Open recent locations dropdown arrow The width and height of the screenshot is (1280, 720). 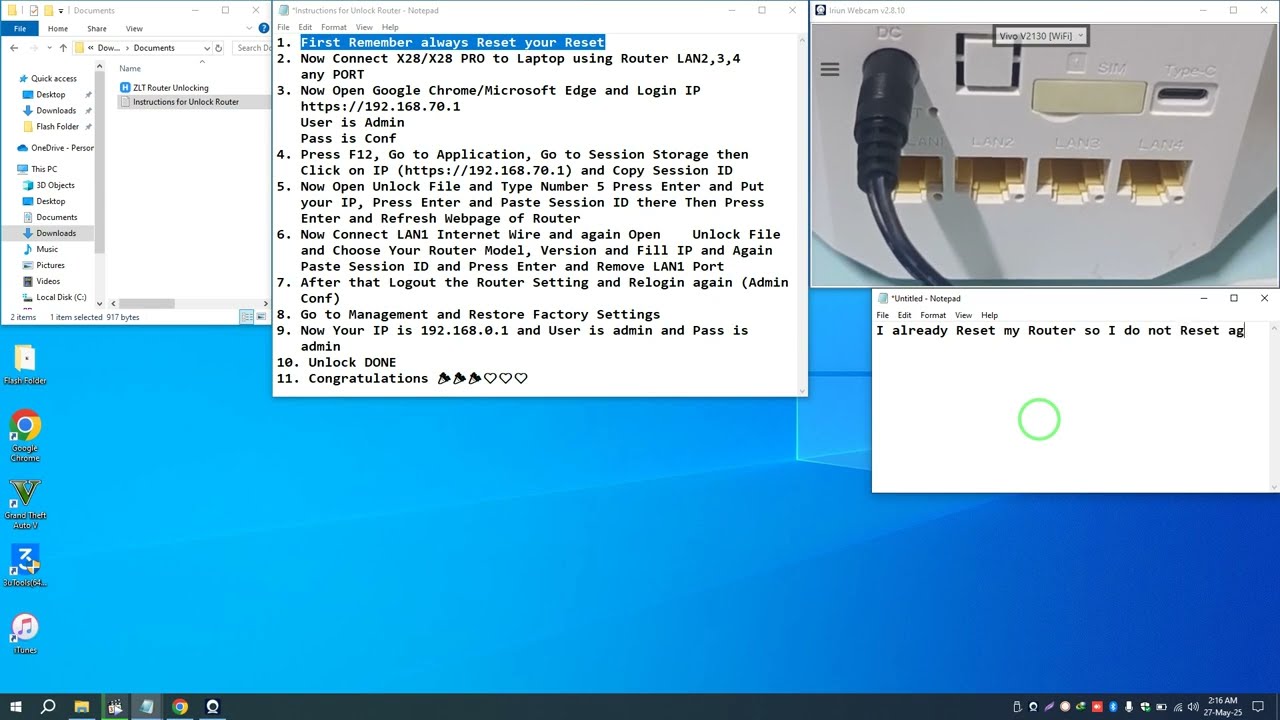point(49,48)
